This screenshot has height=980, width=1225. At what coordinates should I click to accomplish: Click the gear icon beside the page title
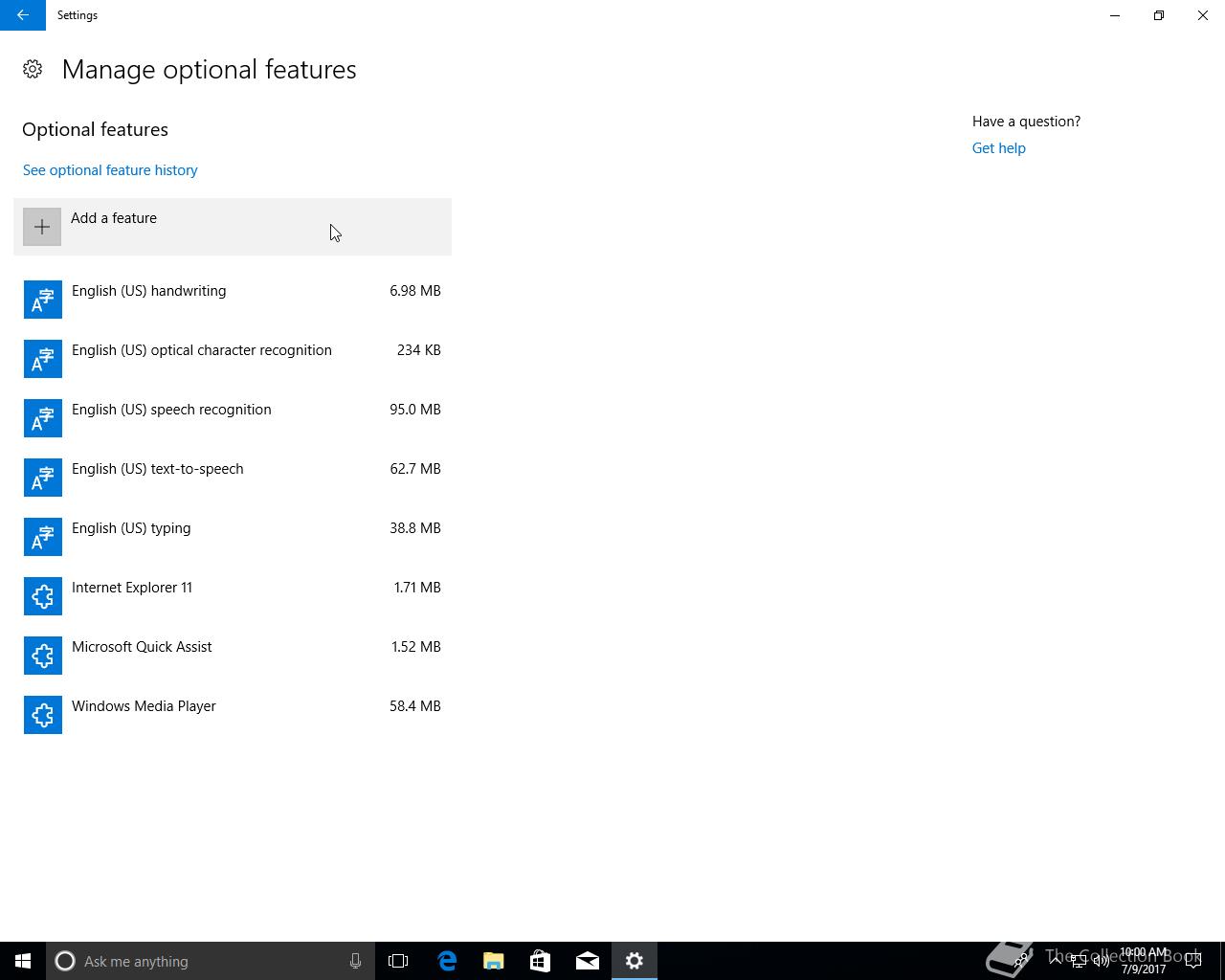point(33,69)
